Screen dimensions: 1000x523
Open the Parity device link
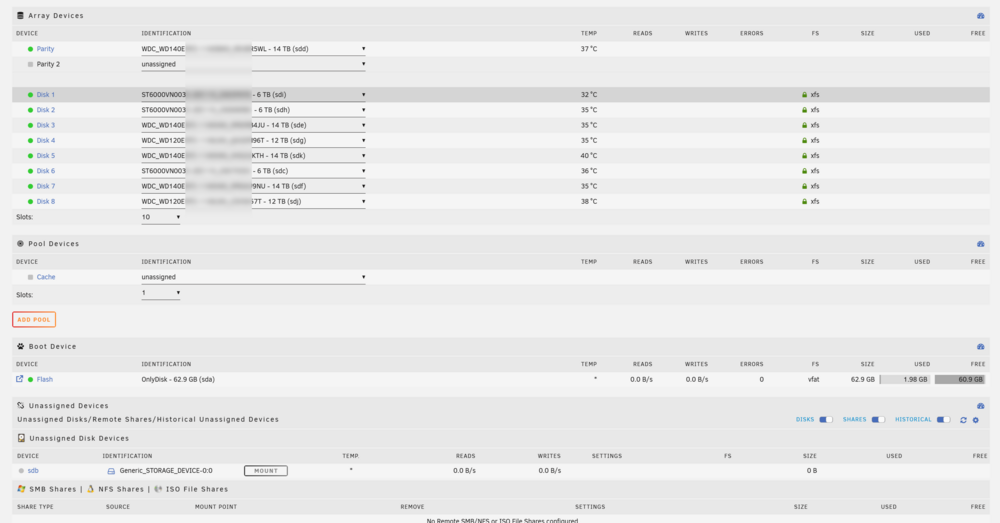pyautogui.click(x=45, y=49)
